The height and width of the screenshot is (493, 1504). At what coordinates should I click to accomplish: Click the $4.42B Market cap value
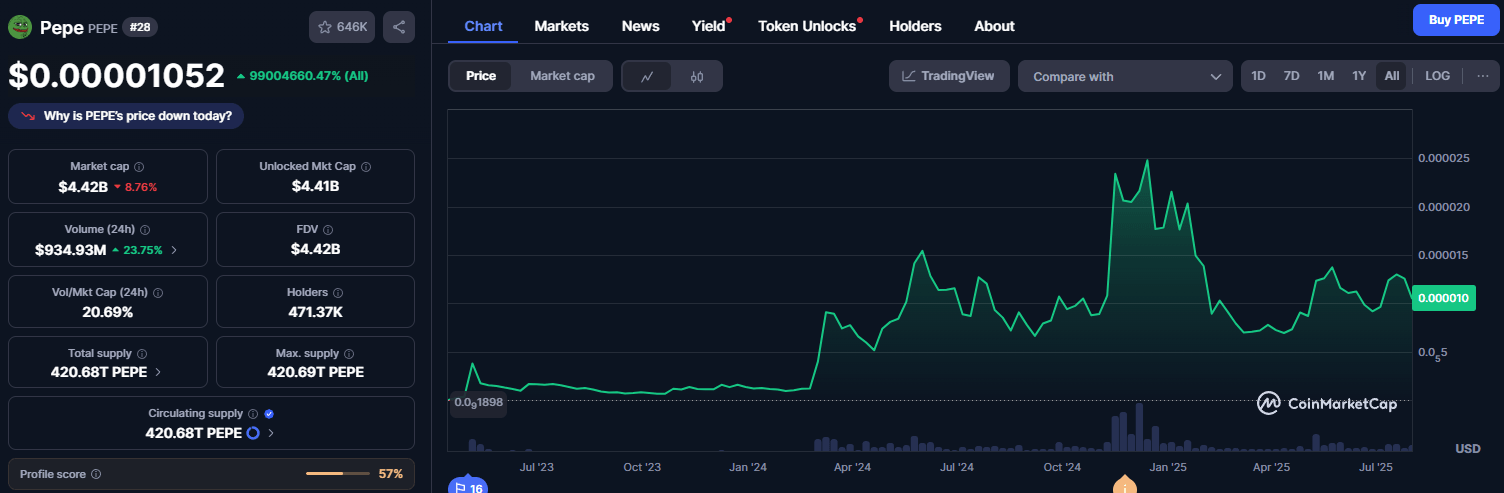82,186
